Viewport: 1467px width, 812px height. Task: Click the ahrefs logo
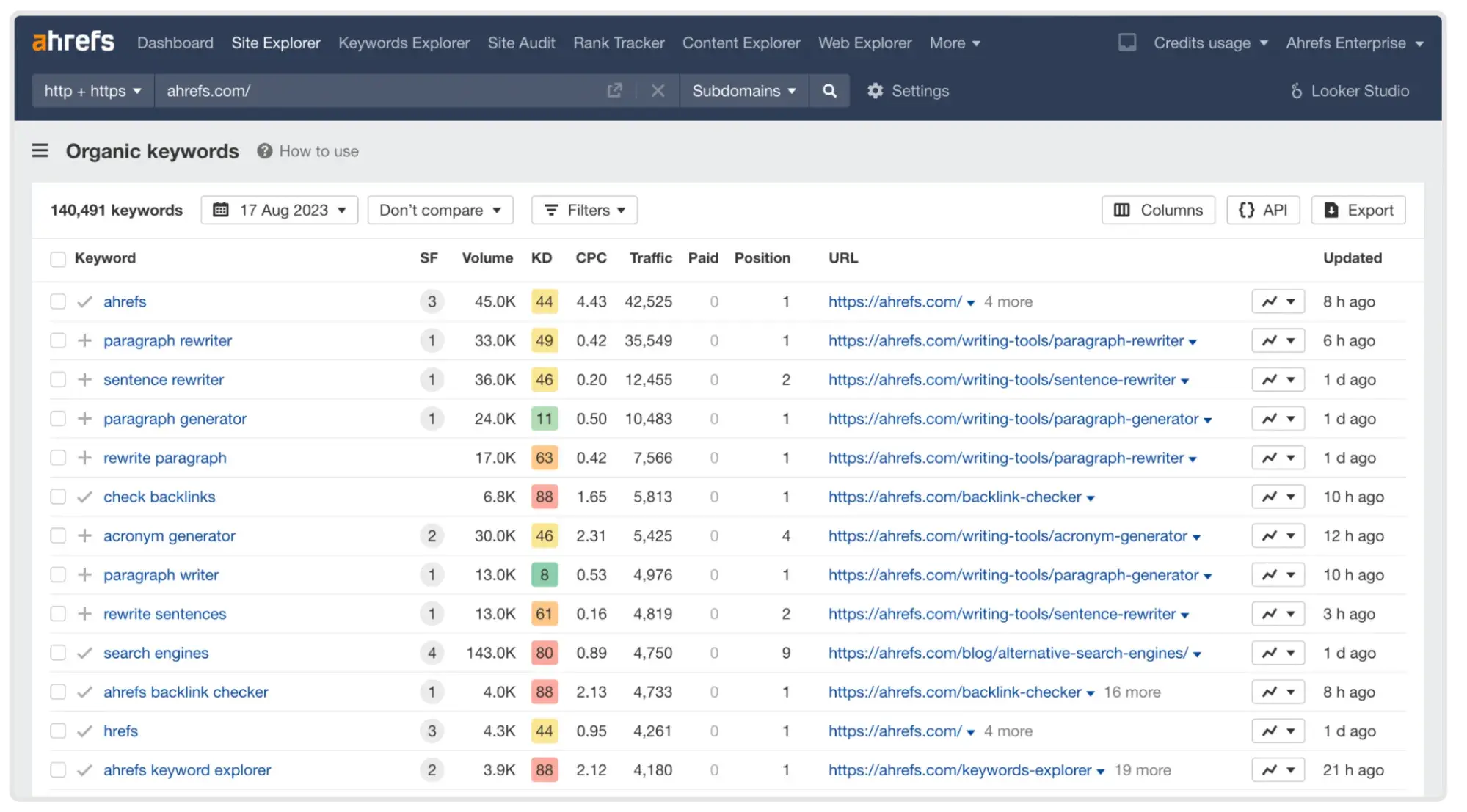(x=73, y=42)
